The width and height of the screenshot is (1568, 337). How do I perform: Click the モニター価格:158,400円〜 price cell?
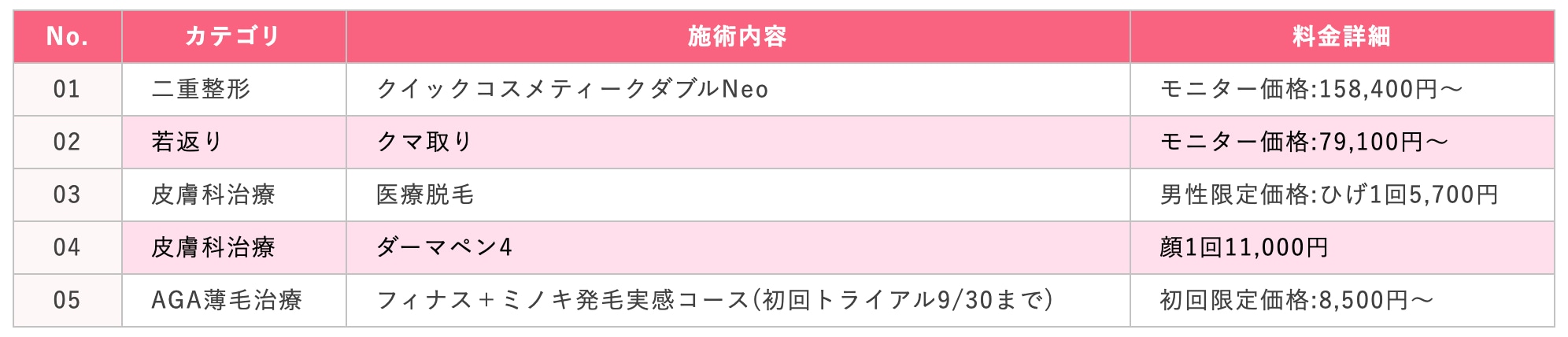click(x=1342, y=89)
